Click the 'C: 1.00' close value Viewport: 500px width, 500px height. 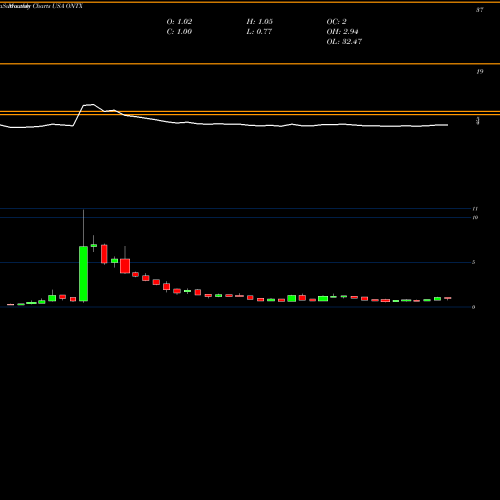click(x=179, y=32)
